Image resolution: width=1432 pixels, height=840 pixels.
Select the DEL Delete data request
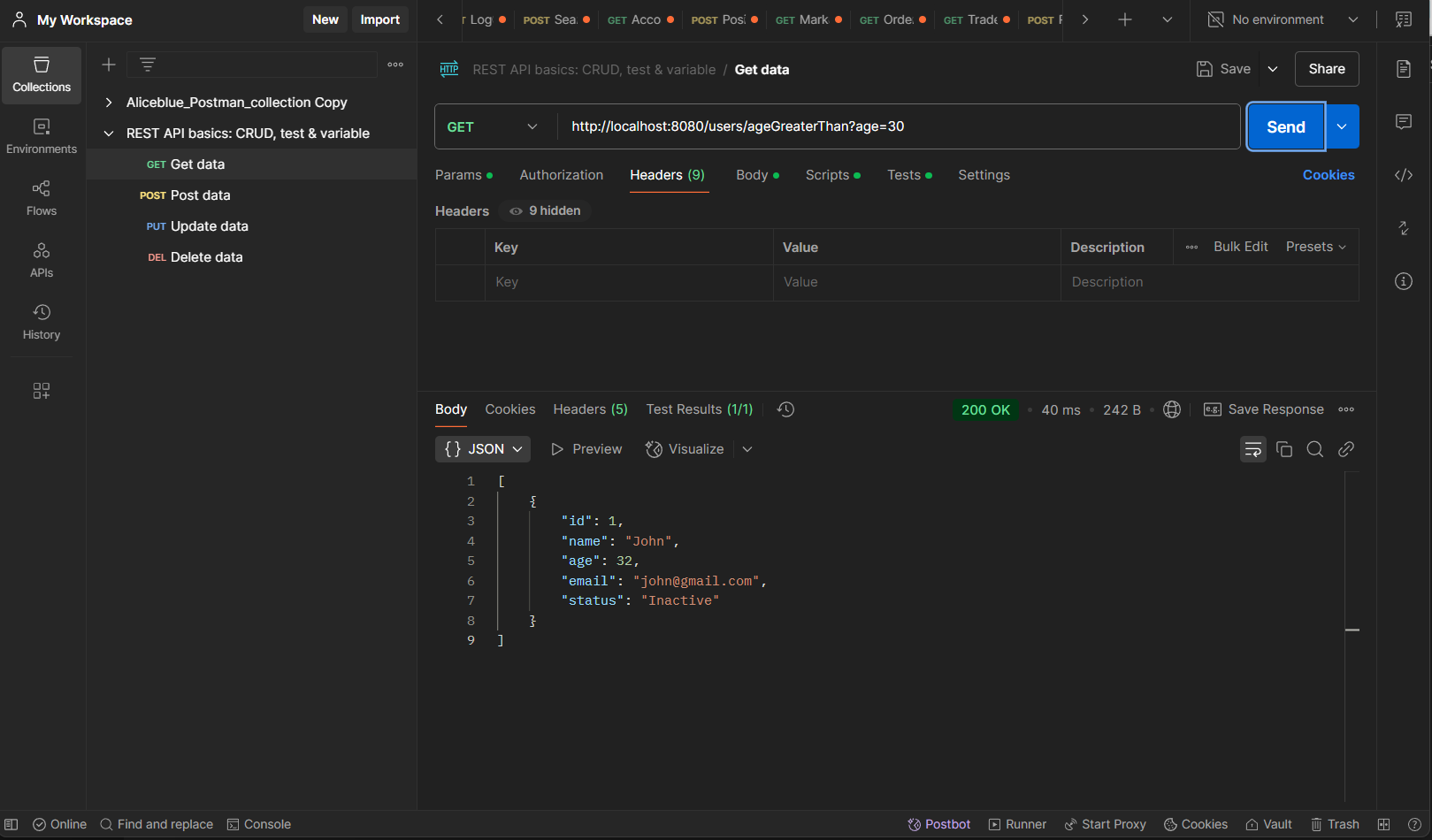click(251, 257)
